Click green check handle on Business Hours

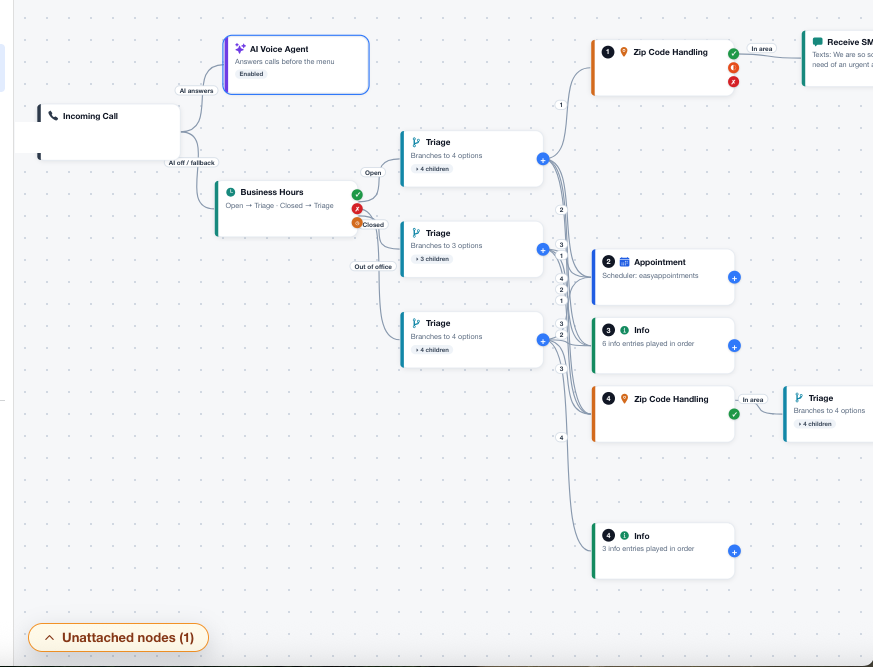click(x=357, y=195)
